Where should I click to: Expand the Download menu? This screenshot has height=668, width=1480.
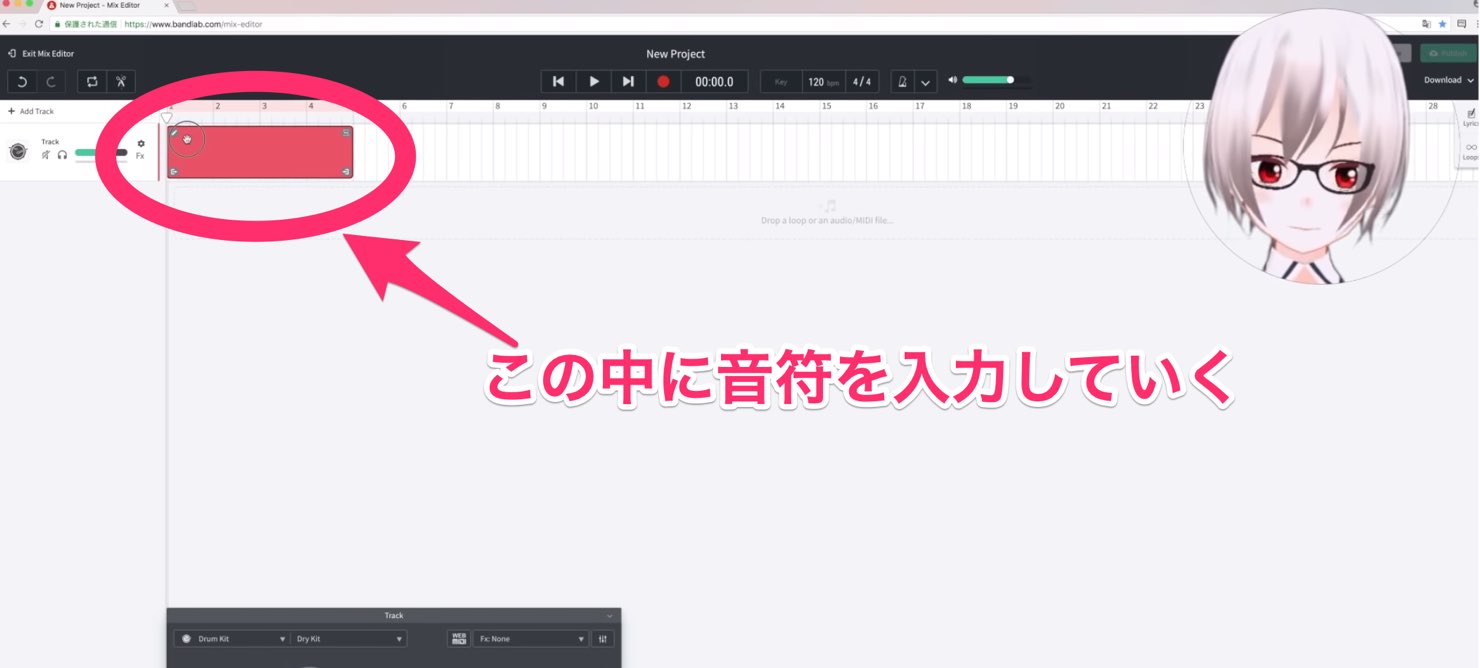click(1449, 80)
